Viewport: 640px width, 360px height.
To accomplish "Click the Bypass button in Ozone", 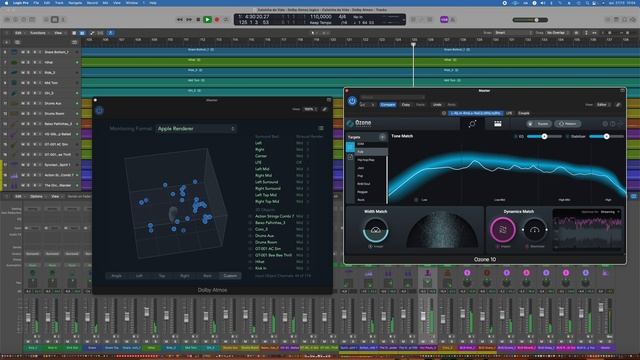I will point(539,124).
